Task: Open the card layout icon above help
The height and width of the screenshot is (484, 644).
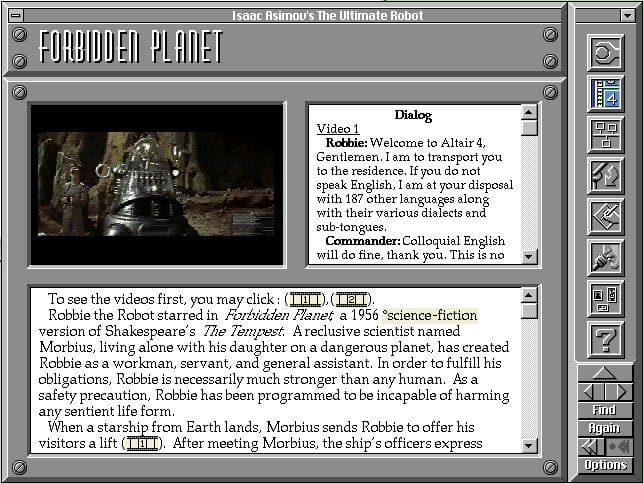Action: click(605, 298)
